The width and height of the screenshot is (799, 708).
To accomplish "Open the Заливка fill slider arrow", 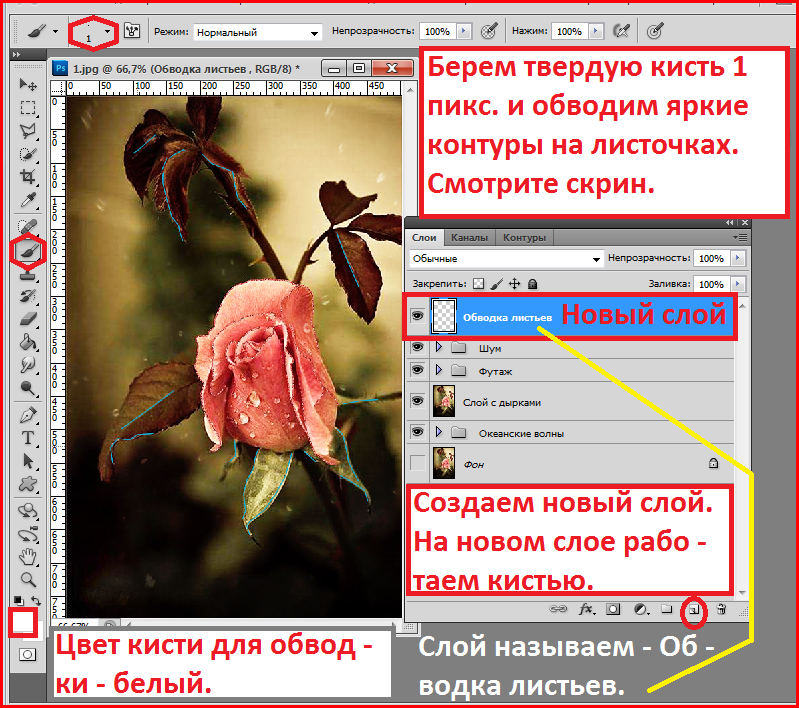I will 737,284.
